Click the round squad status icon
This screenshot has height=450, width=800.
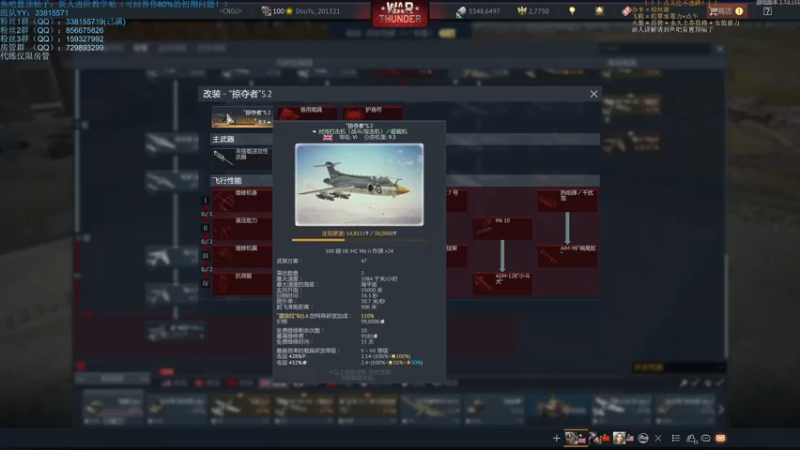[x=643, y=438]
